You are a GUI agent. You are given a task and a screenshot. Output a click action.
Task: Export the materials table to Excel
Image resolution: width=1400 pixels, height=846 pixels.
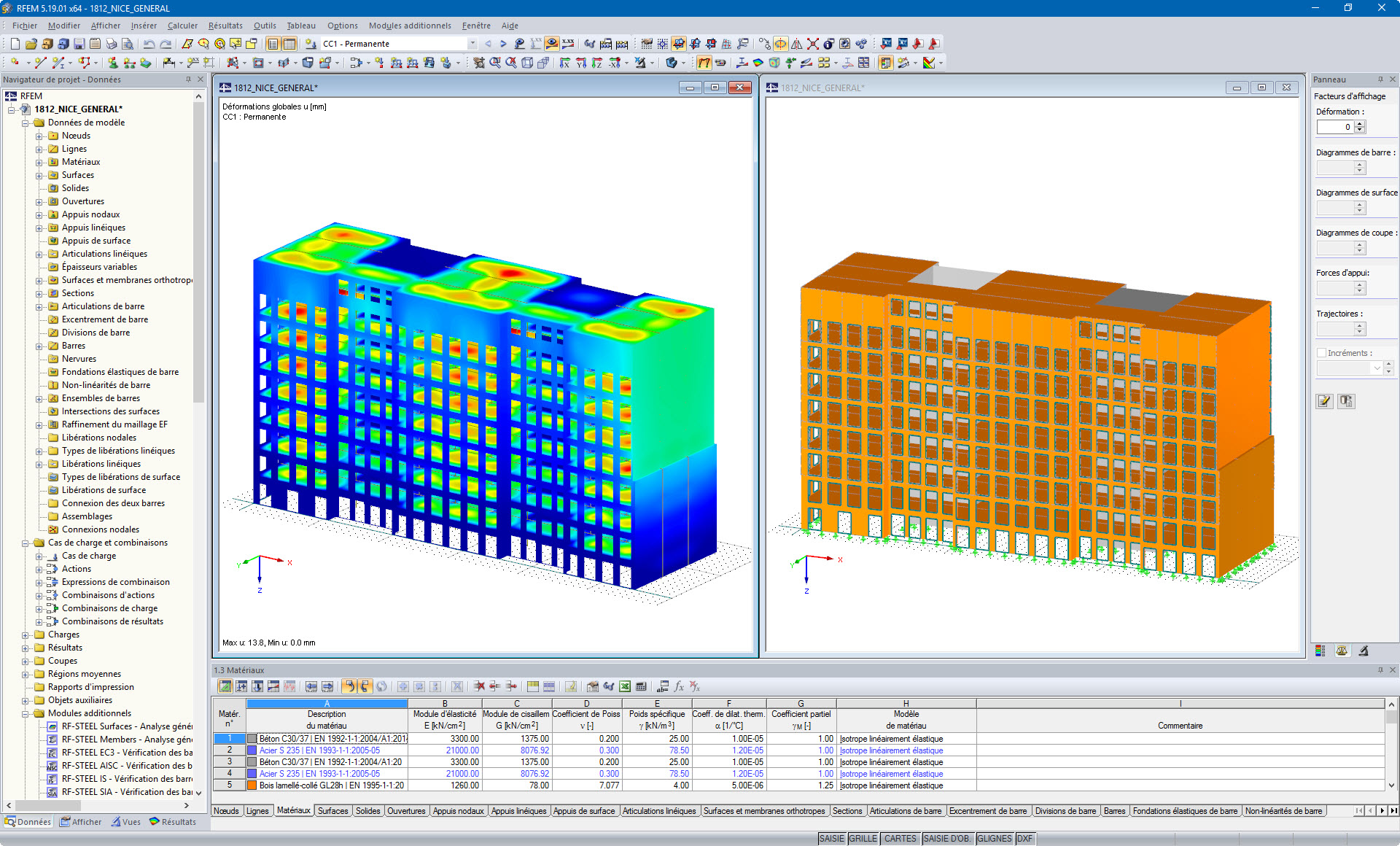624,686
